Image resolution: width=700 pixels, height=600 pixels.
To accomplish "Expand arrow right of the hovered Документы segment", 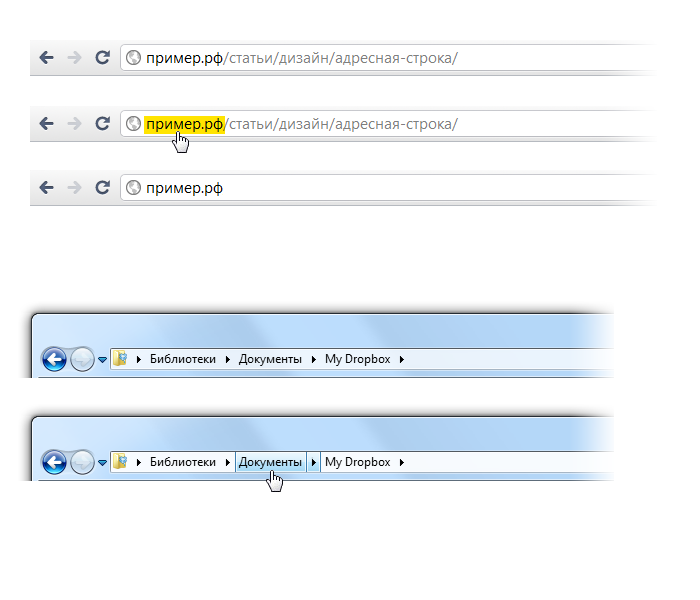I will tap(314, 462).
